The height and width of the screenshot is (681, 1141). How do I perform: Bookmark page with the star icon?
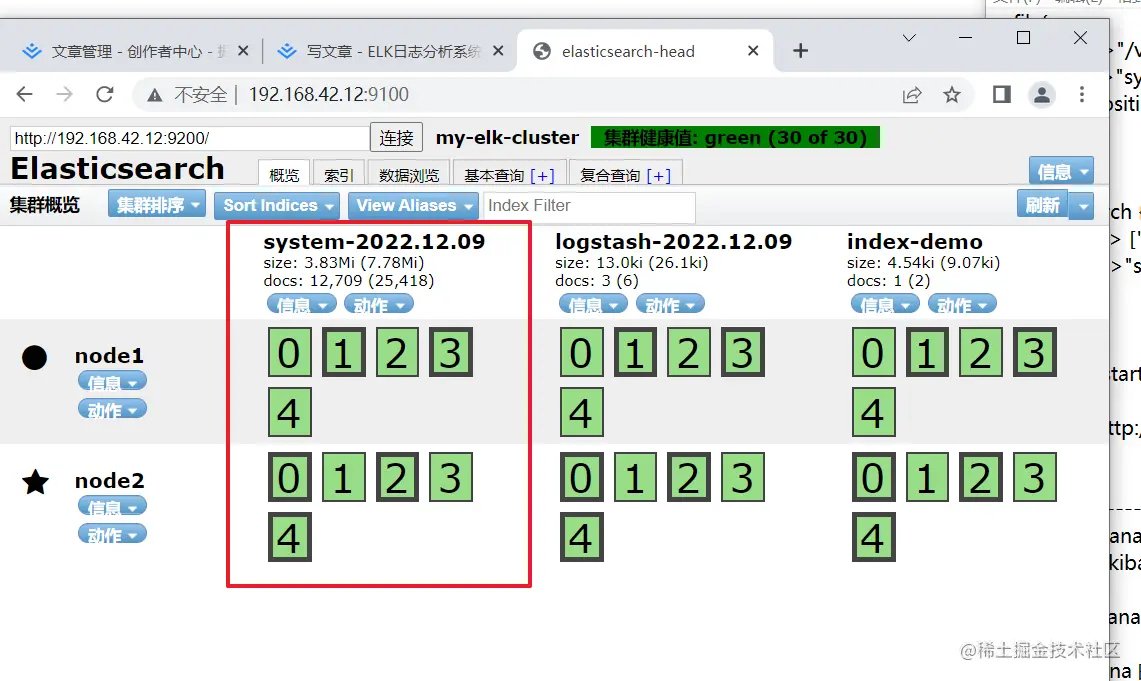pos(952,95)
